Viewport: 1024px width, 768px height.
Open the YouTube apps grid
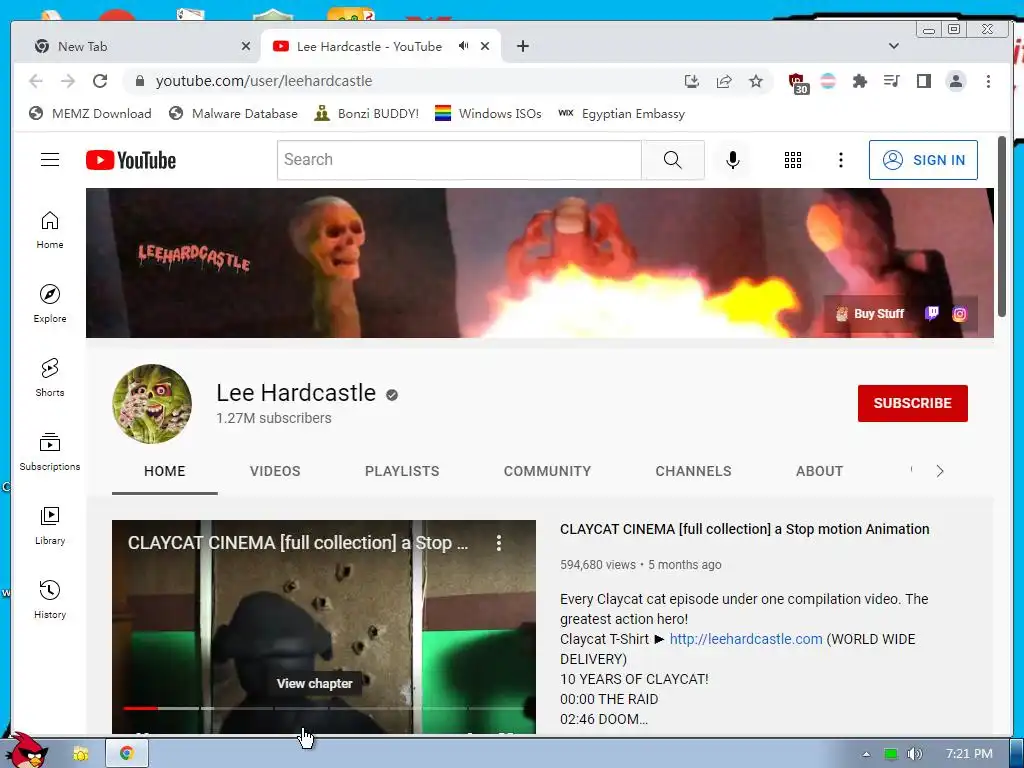click(x=793, y=160)
